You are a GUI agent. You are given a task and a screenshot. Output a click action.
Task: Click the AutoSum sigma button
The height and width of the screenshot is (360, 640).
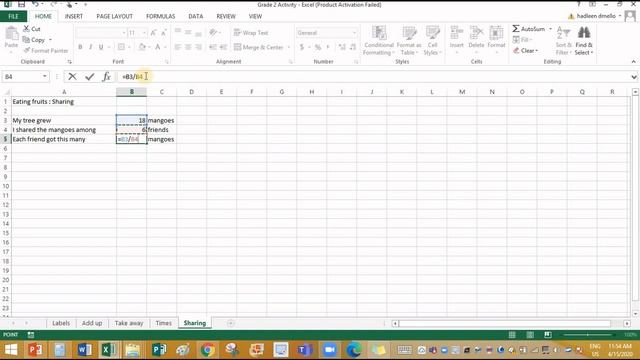pyautogui.click(x=529, y=29)
